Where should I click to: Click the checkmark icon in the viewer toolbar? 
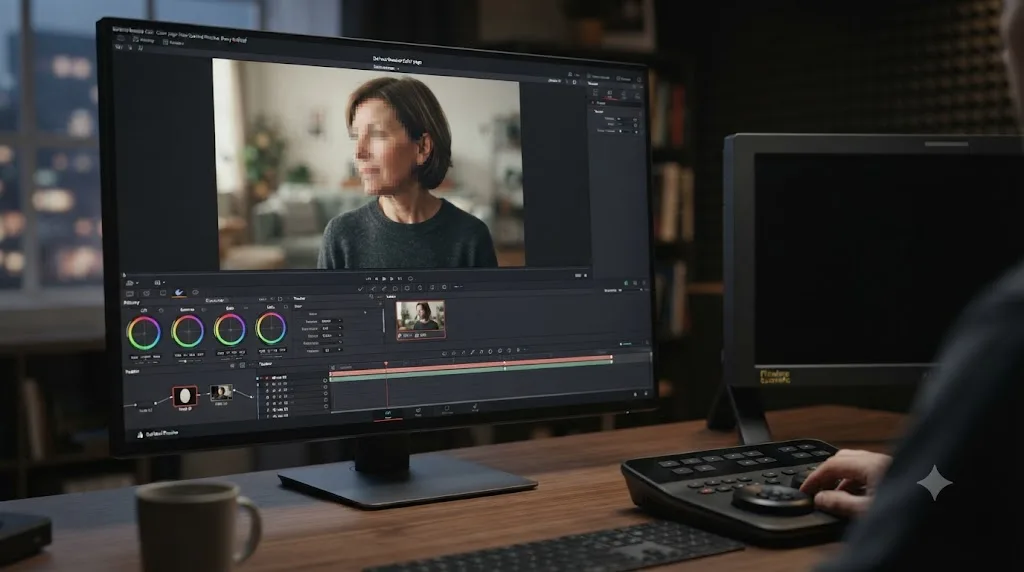click(x=360, y=288)
